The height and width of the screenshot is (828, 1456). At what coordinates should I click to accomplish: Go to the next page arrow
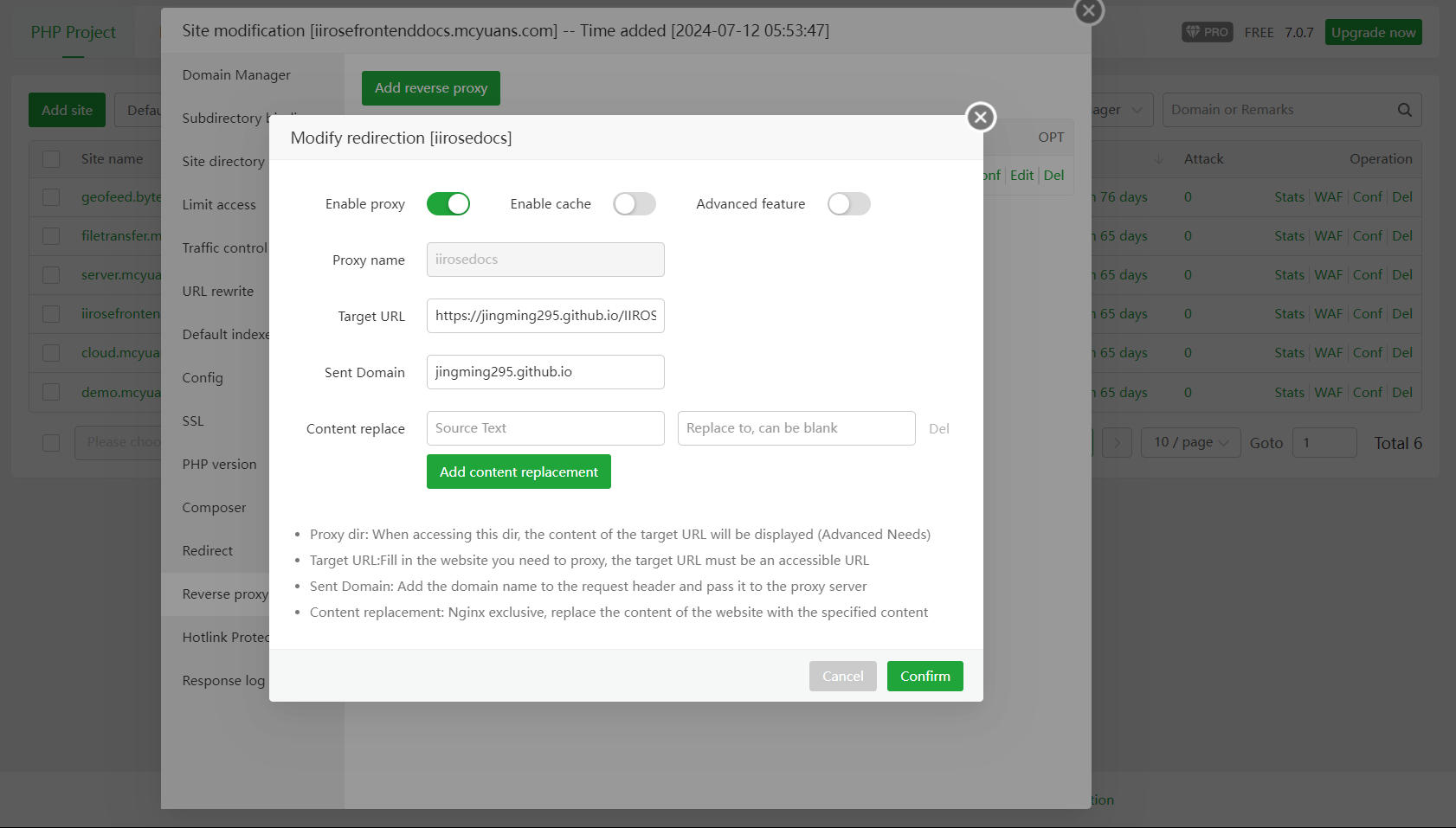click(x=1117, y=443)
